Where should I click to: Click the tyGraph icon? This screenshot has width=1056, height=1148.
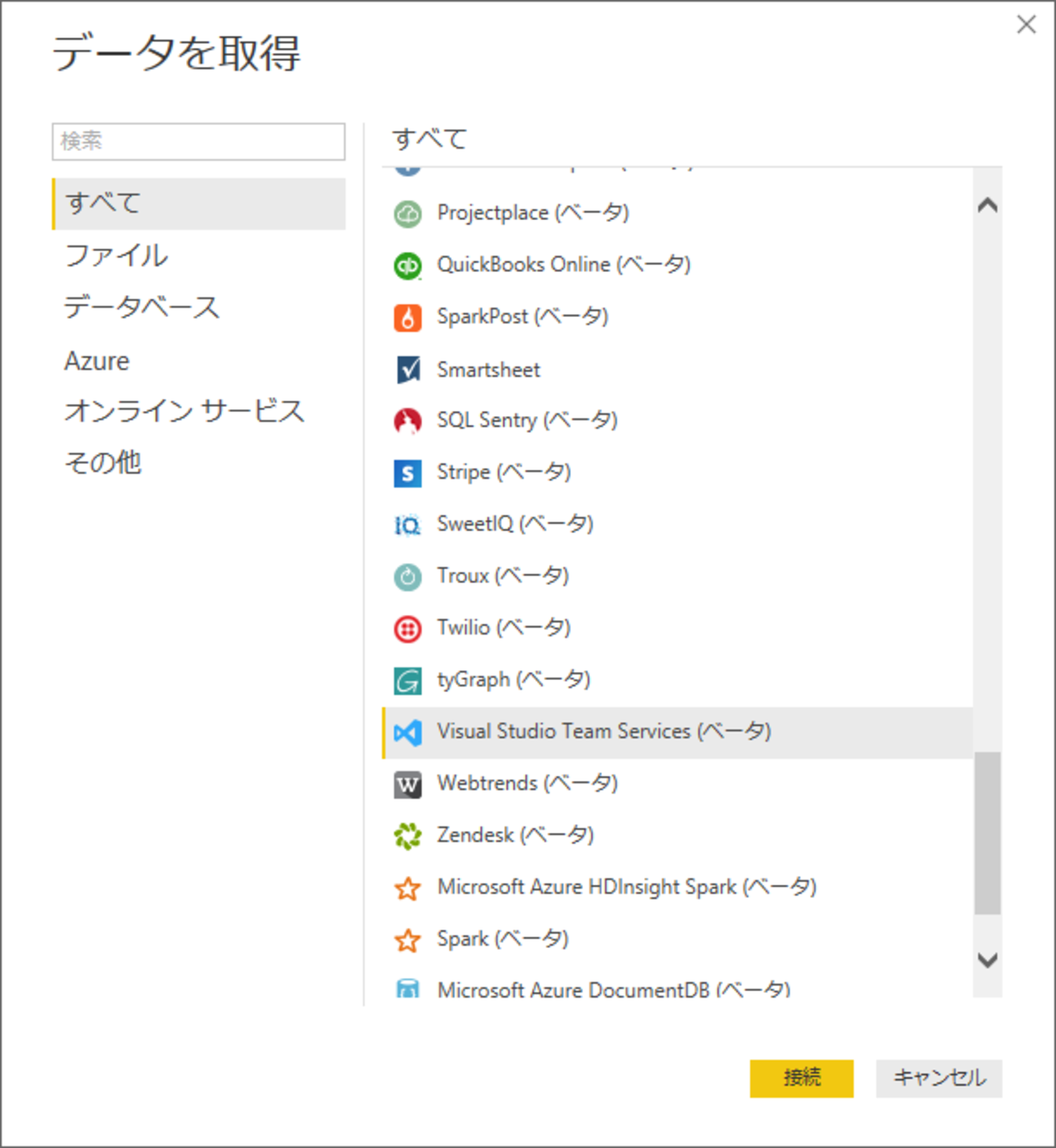point(408,681)
